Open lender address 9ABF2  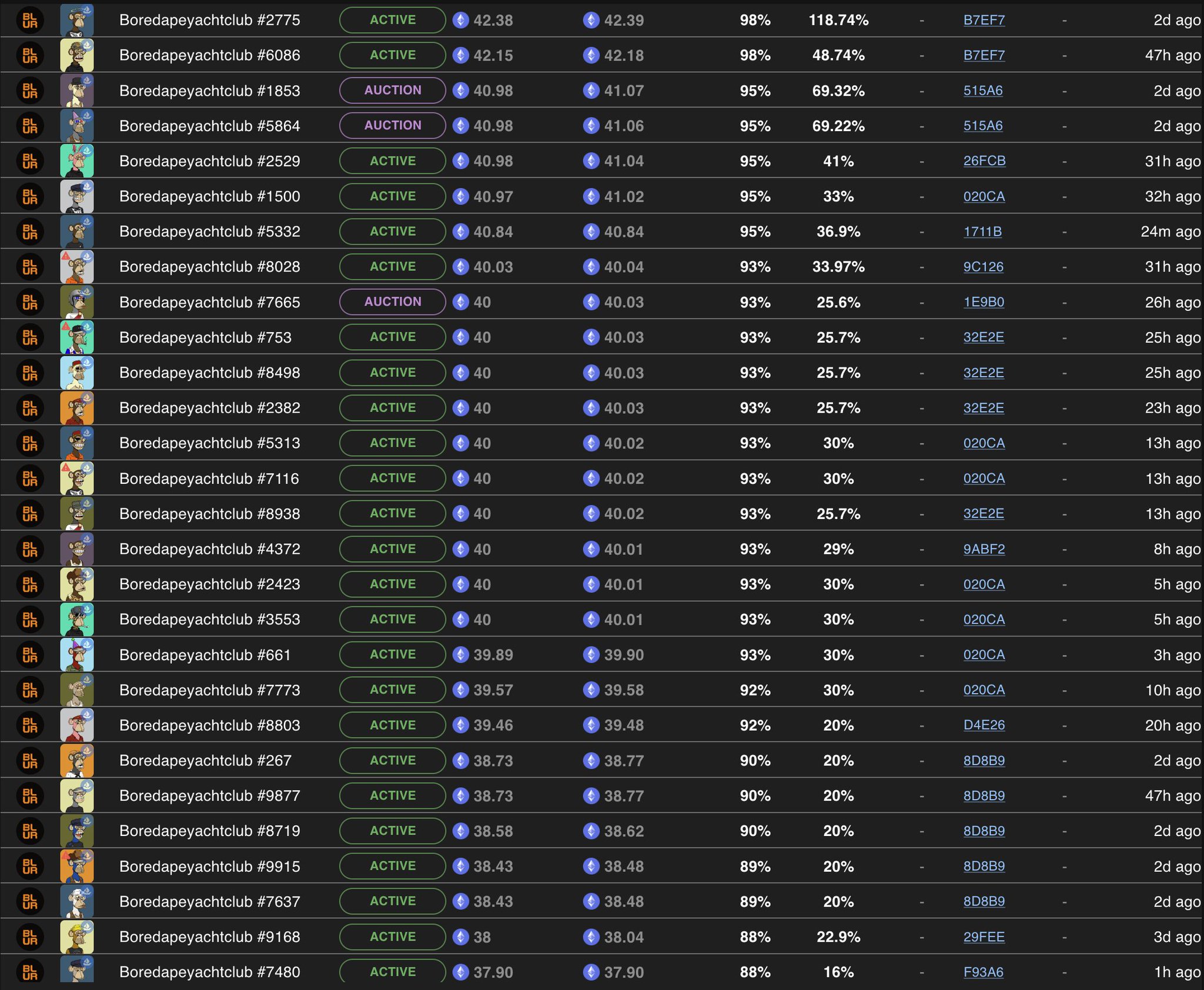click(984, 549)
